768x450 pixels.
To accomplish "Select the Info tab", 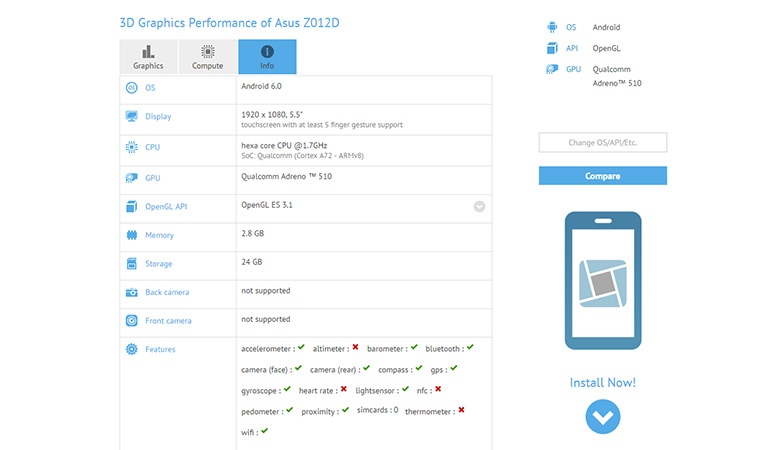I will (x=267, y=57).
